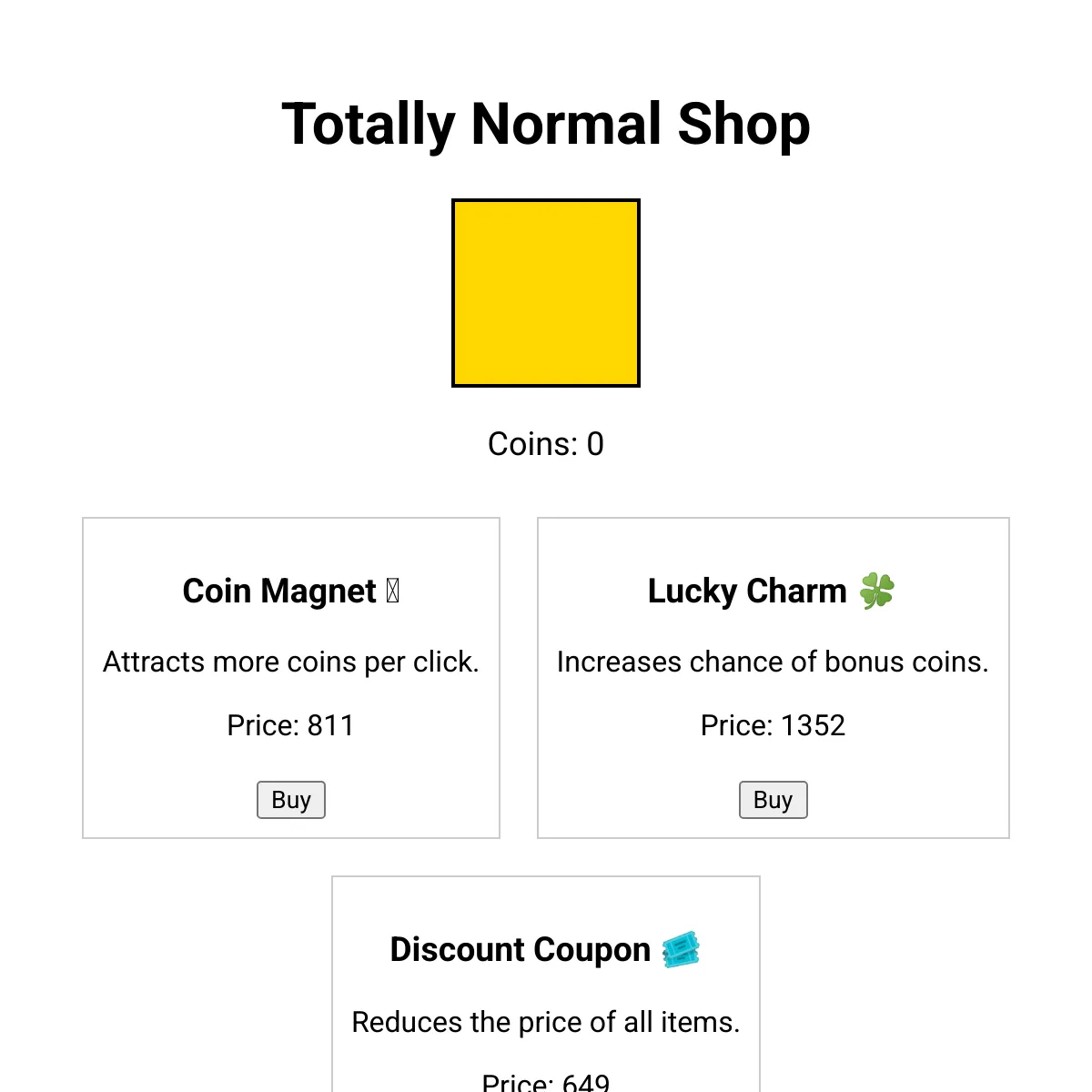
Task: Select the Totally Normal Shop title
Action: point(546,124)
